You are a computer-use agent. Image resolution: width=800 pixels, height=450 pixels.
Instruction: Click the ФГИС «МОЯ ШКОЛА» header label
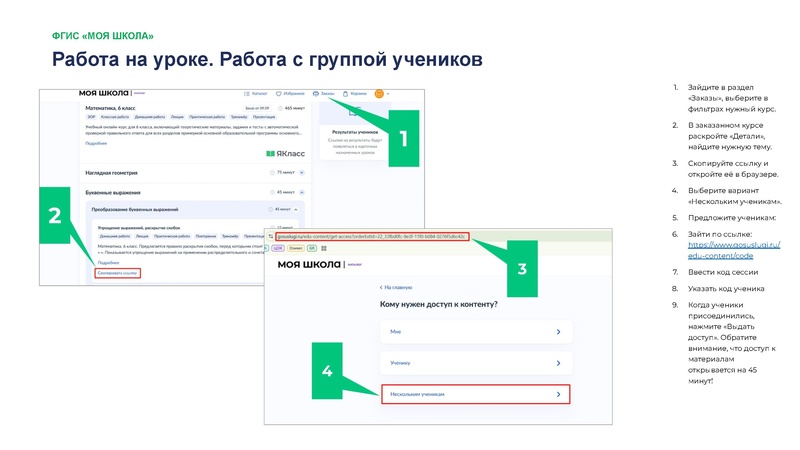[x=103, y=36]
